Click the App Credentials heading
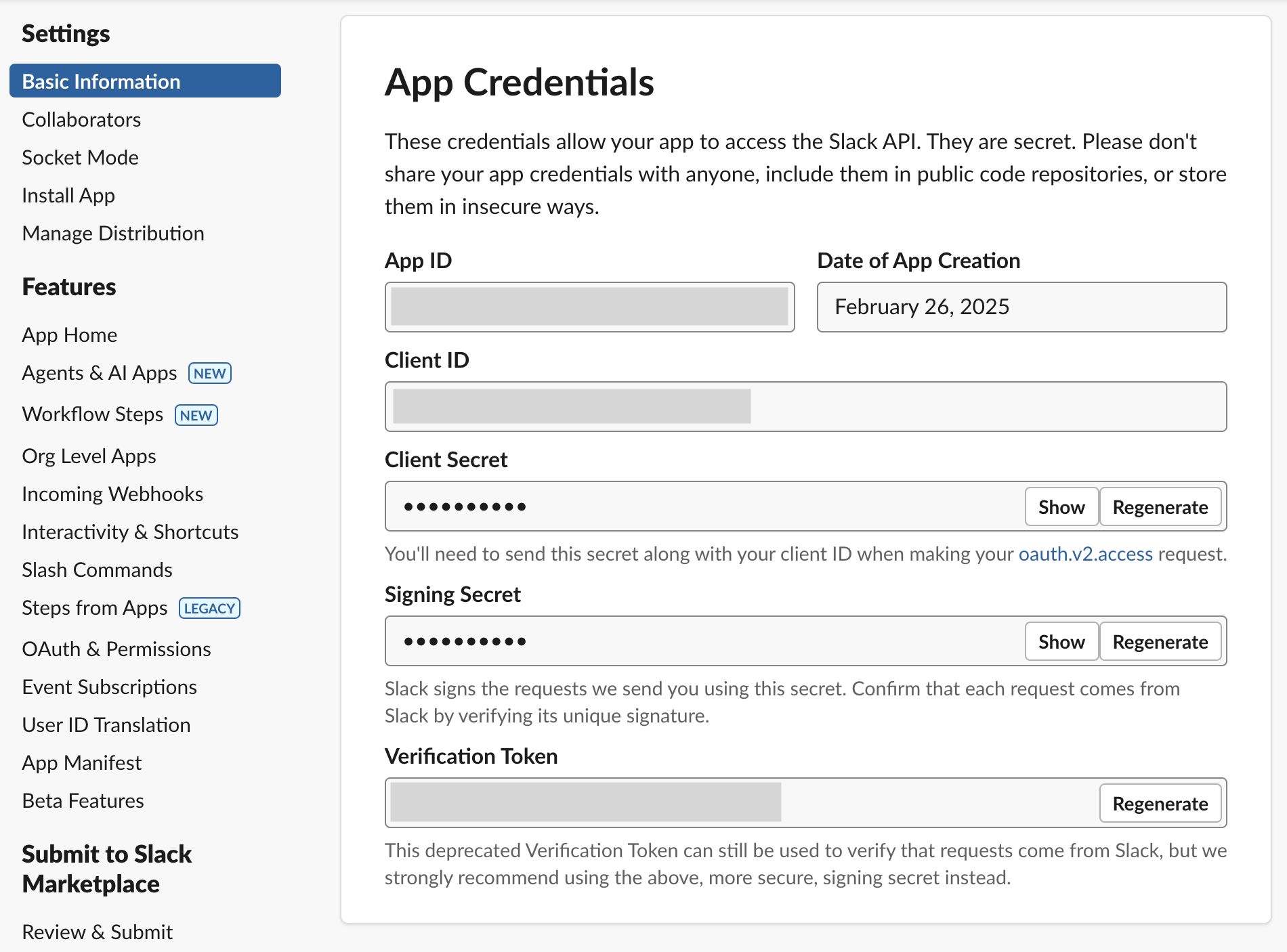Viewport: 1287px width, 952px height. 520,83
